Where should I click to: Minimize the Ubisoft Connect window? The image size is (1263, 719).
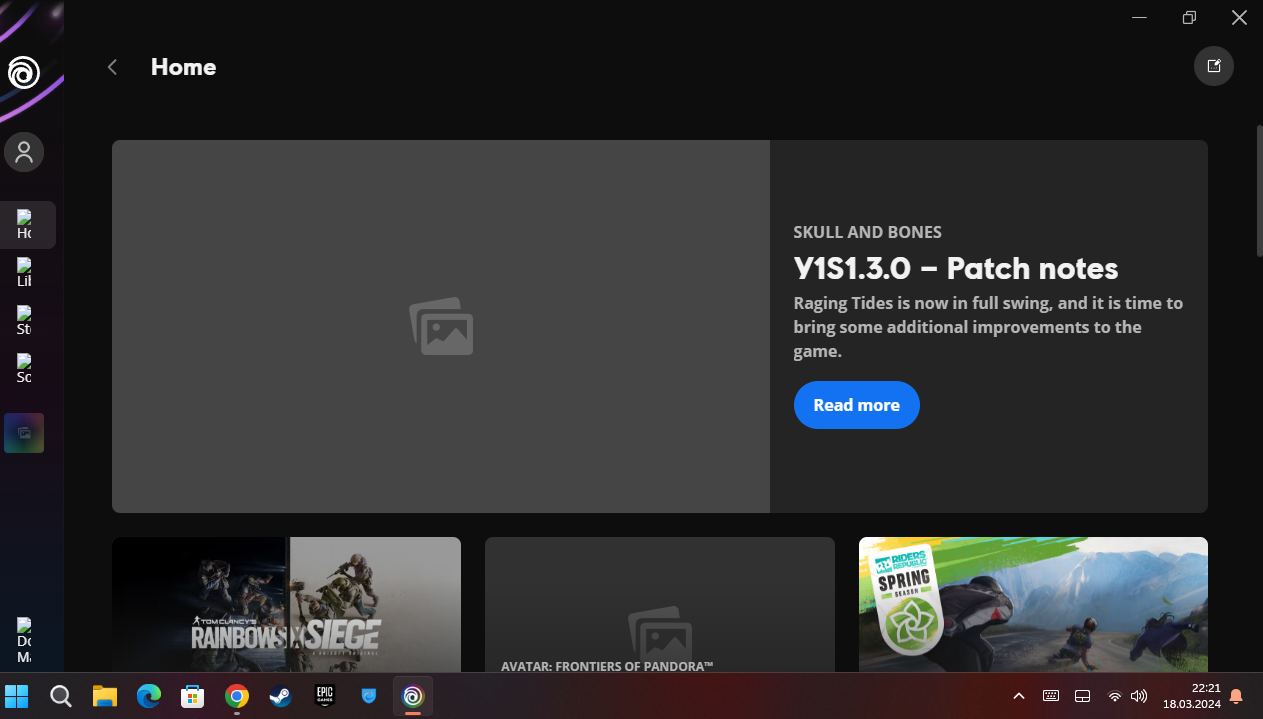(1139, 17)
